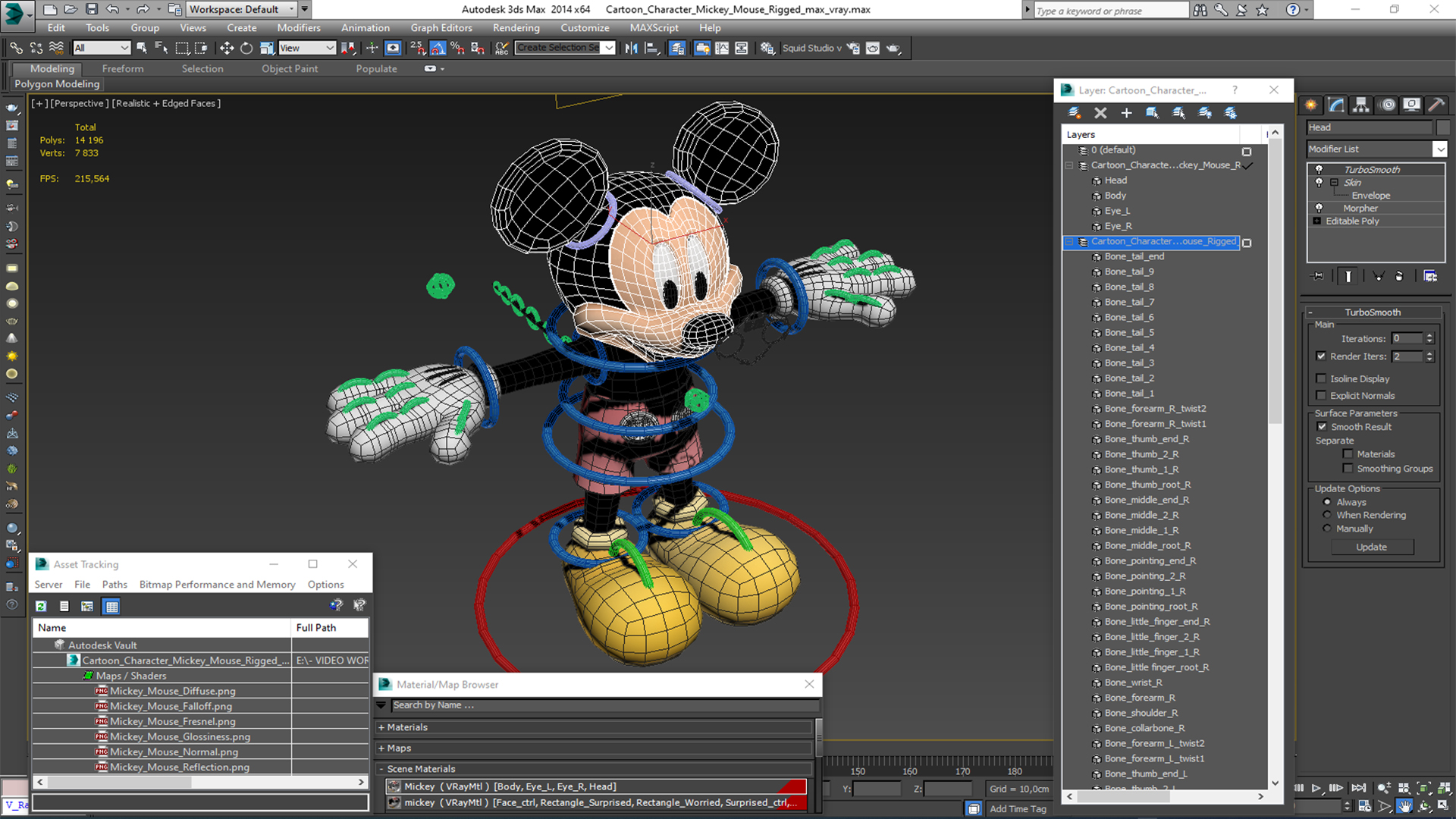Open the Graph Editors menu
This screenshot has width=1456, height=819.
click(x=441, y=28)
